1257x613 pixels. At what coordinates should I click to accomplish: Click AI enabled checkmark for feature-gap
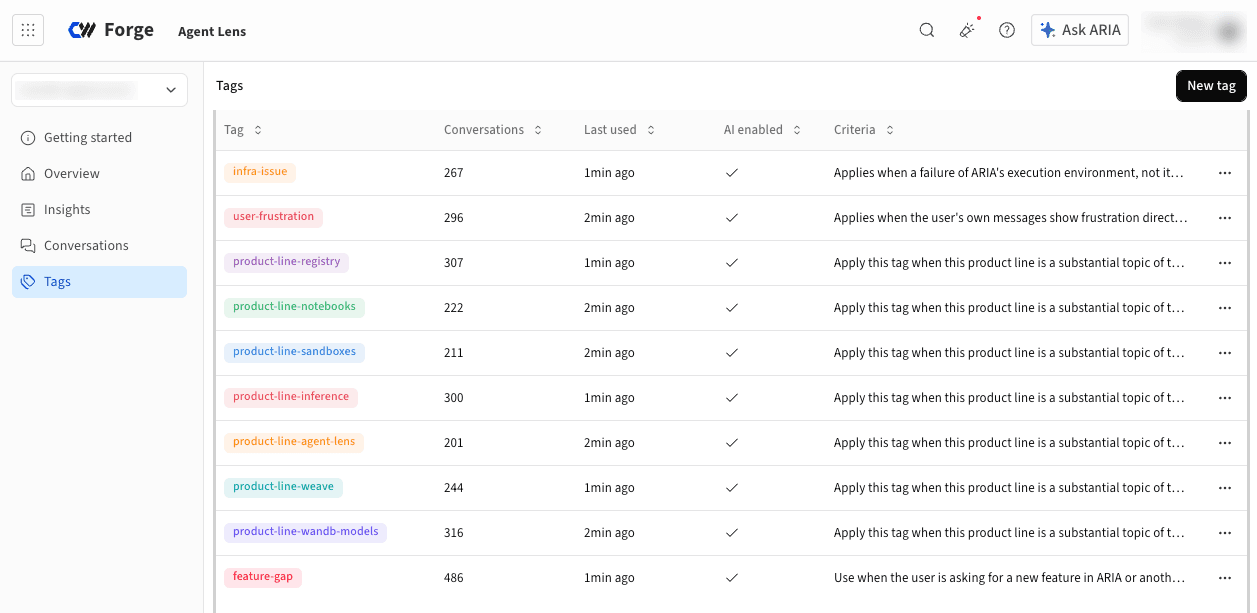tap(732, 578)
